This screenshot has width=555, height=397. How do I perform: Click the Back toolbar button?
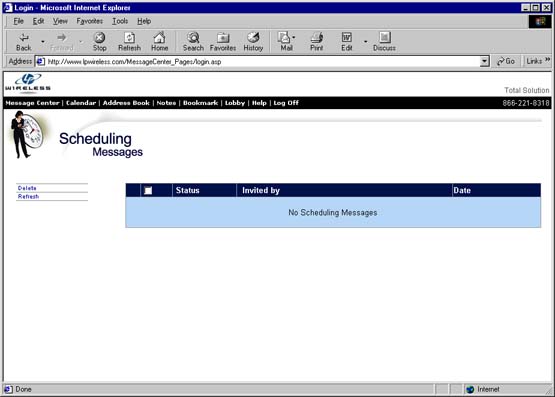click(24, 42)
